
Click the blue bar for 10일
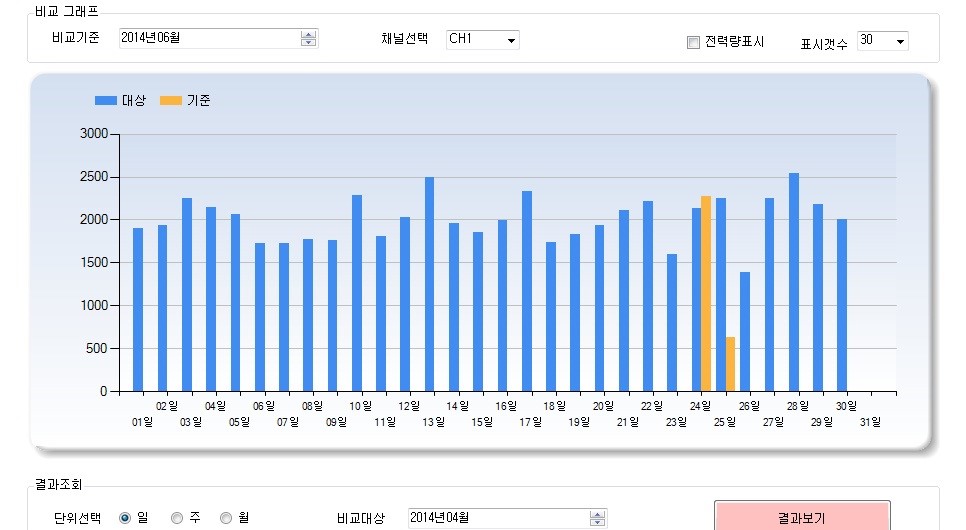pos(357,293)
